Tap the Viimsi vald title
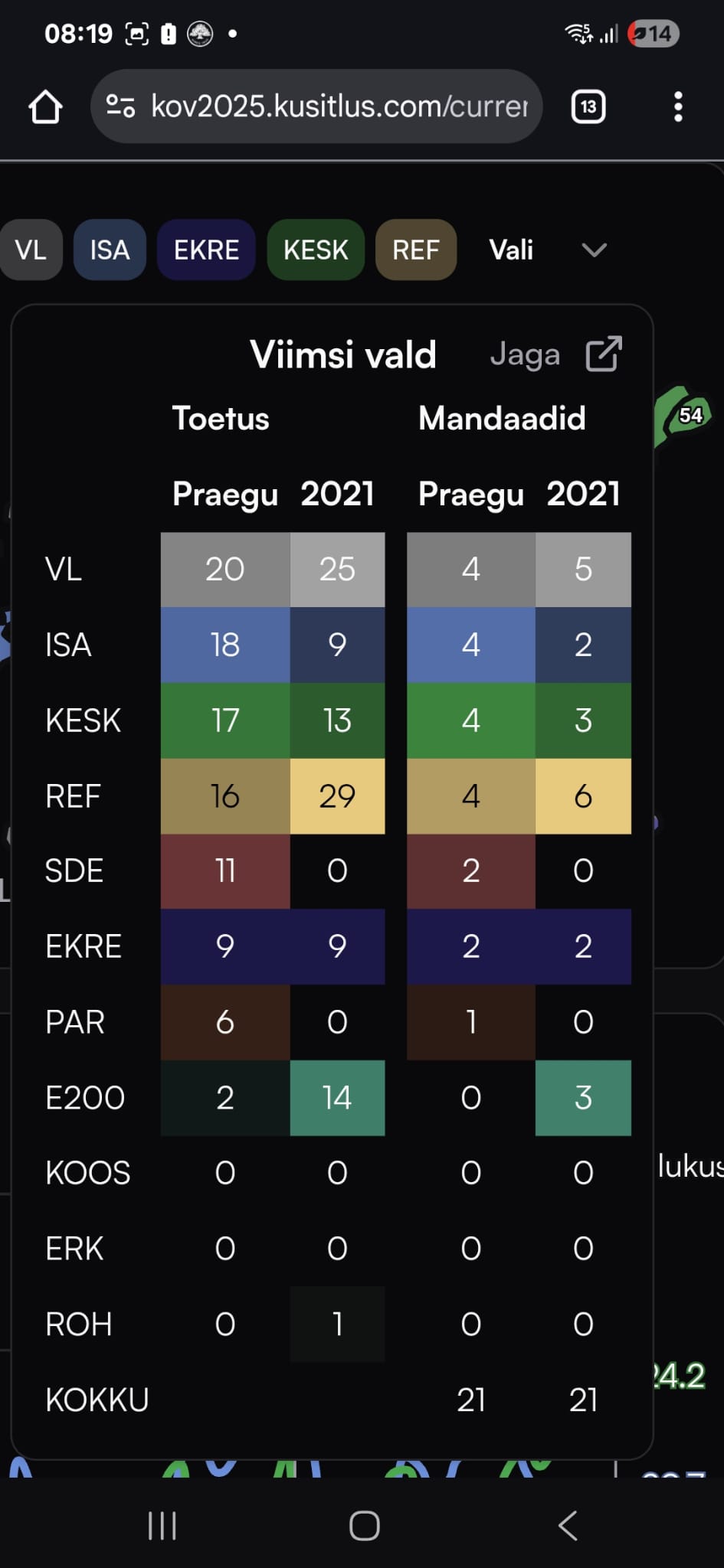 343,354
